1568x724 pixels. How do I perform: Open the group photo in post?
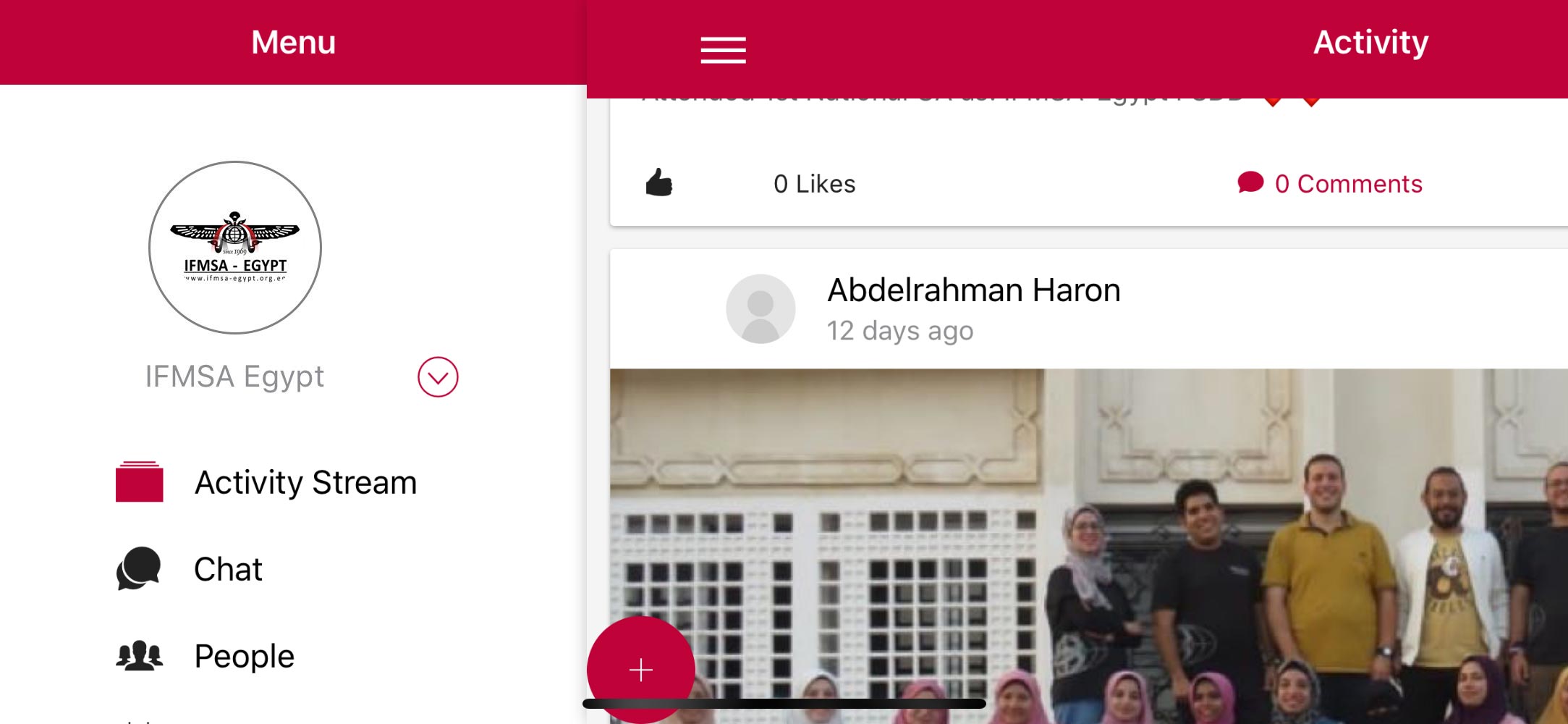[x=1089, y=547]
